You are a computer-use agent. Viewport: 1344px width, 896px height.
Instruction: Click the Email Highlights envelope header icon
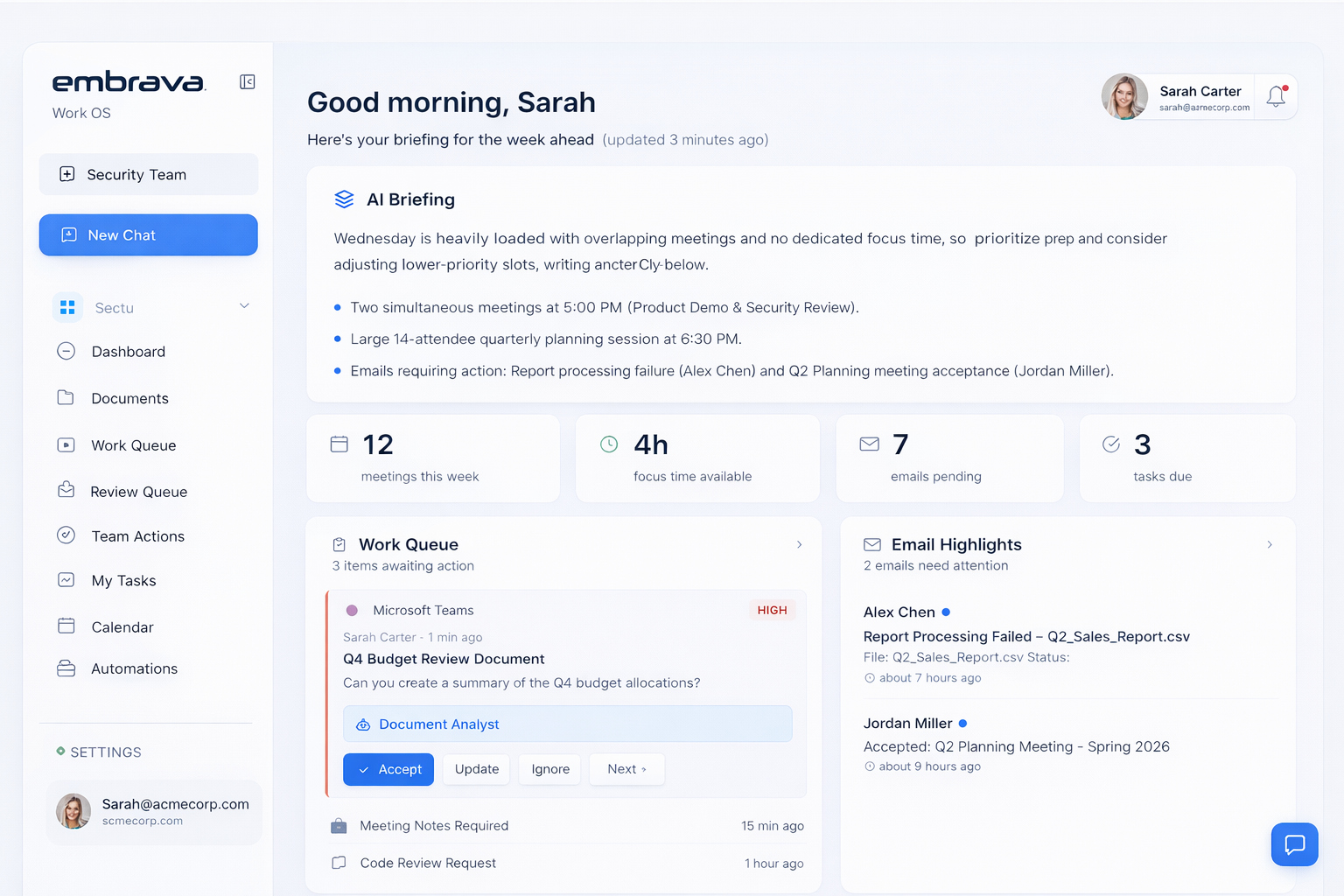(872, 544)
